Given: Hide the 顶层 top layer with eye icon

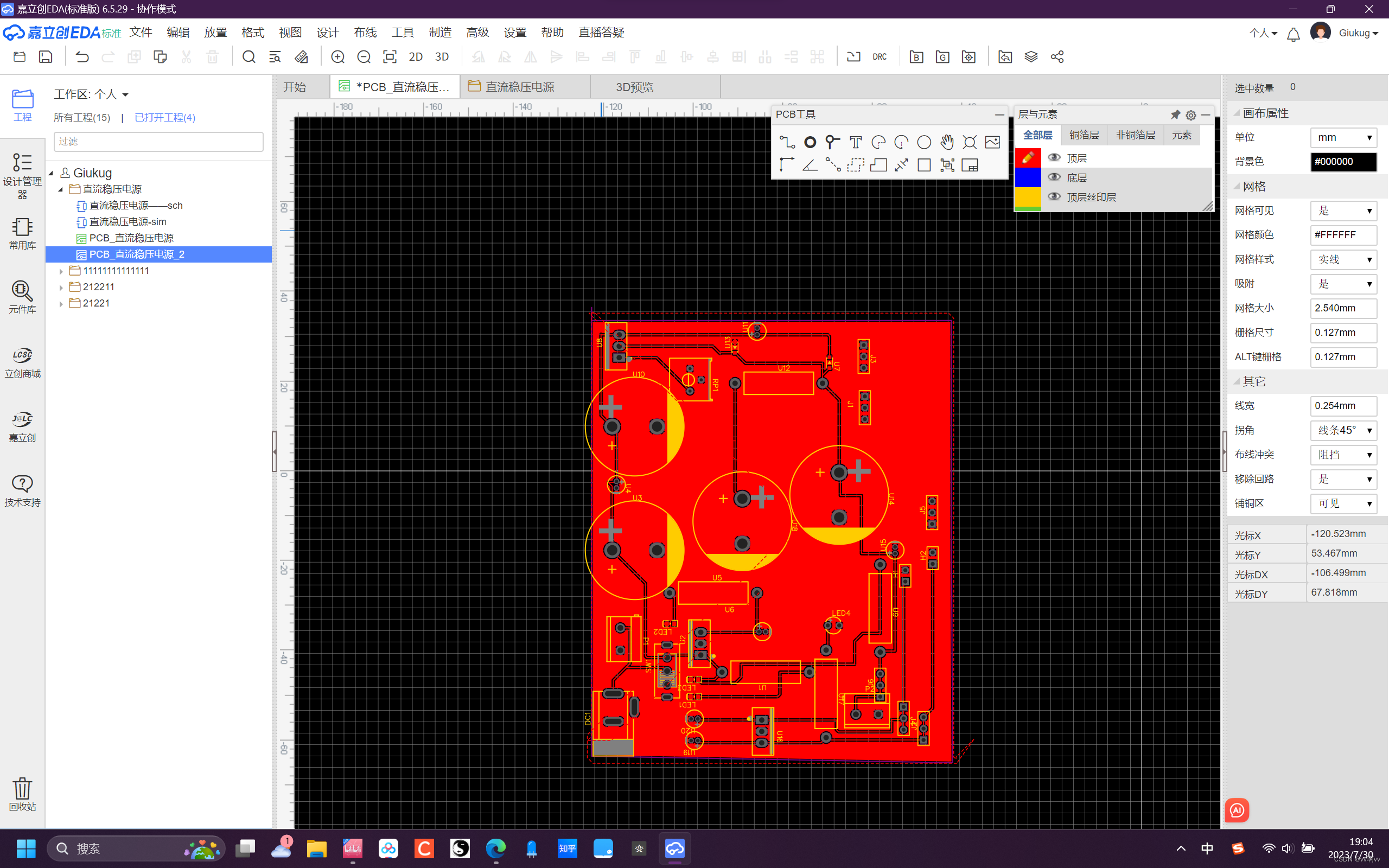Looking at the screenshot, I should point(1054,157).
